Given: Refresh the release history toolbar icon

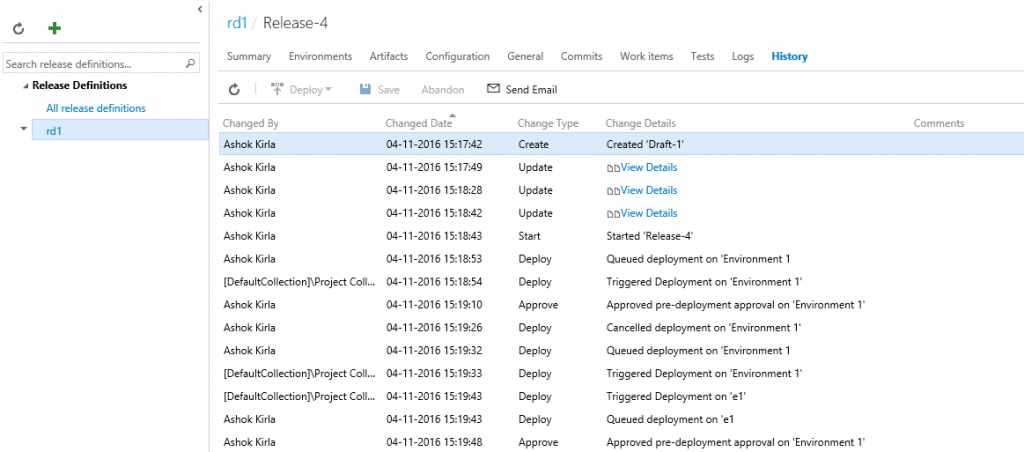Looking at the screenshot, I should [234, 89].
